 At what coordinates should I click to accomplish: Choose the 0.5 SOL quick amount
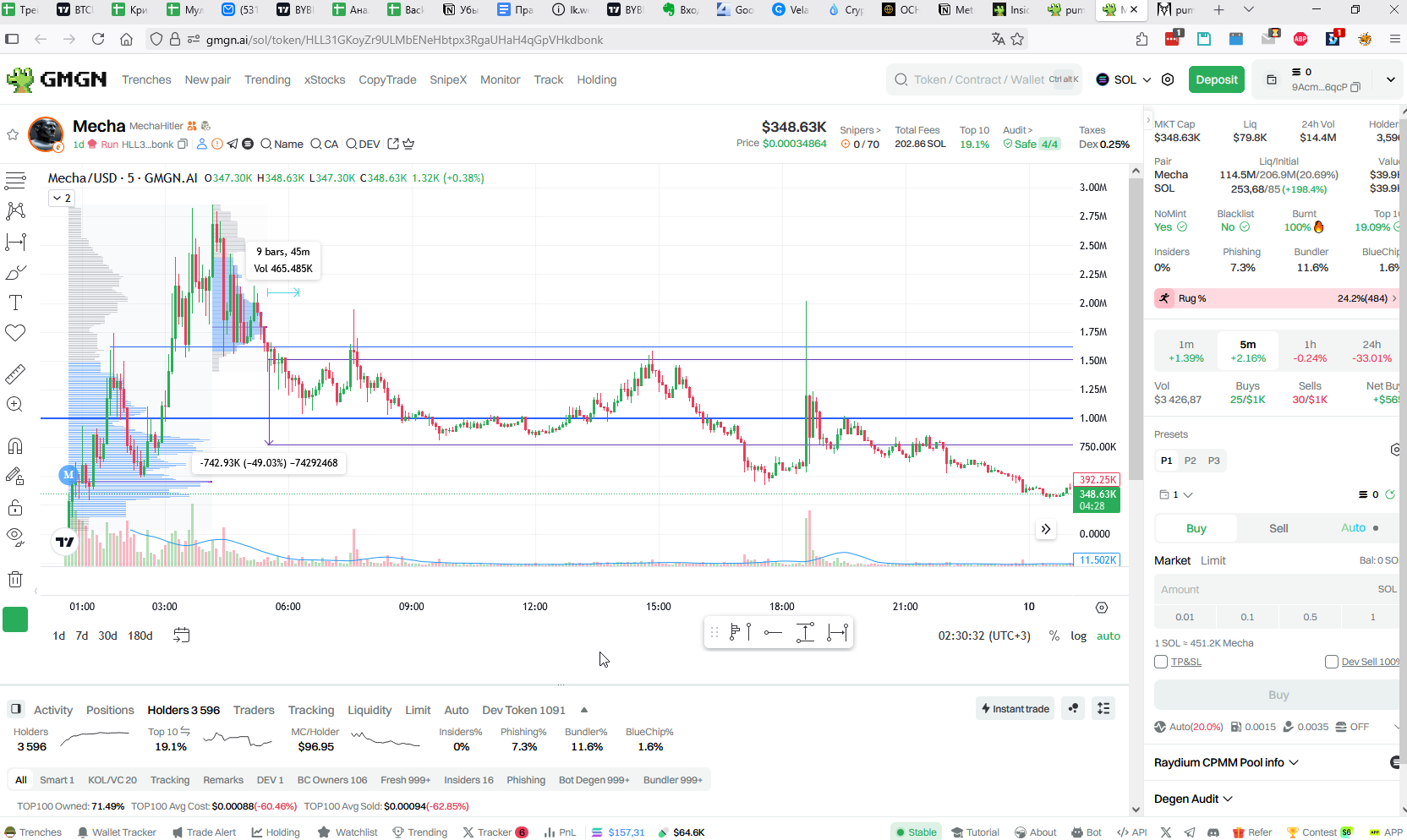(1310, 617)
